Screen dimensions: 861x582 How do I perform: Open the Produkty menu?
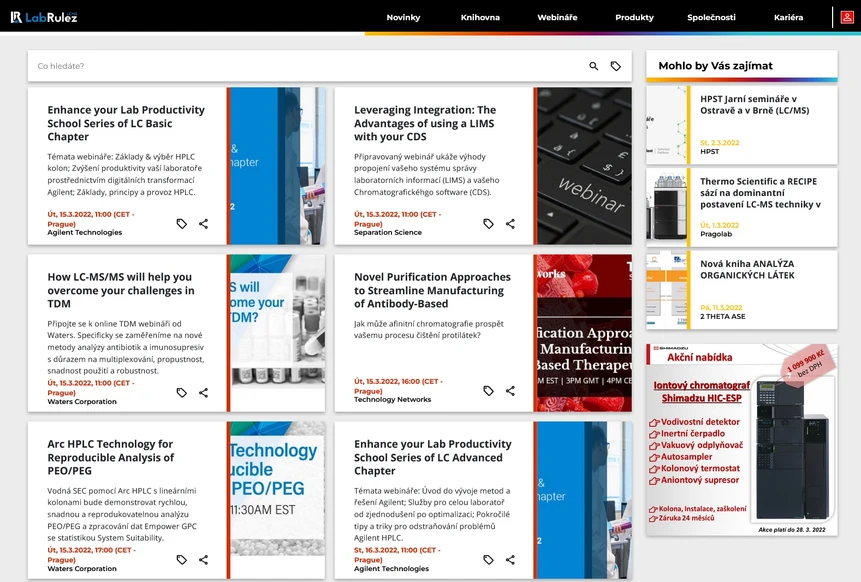(x=634, y=17)
